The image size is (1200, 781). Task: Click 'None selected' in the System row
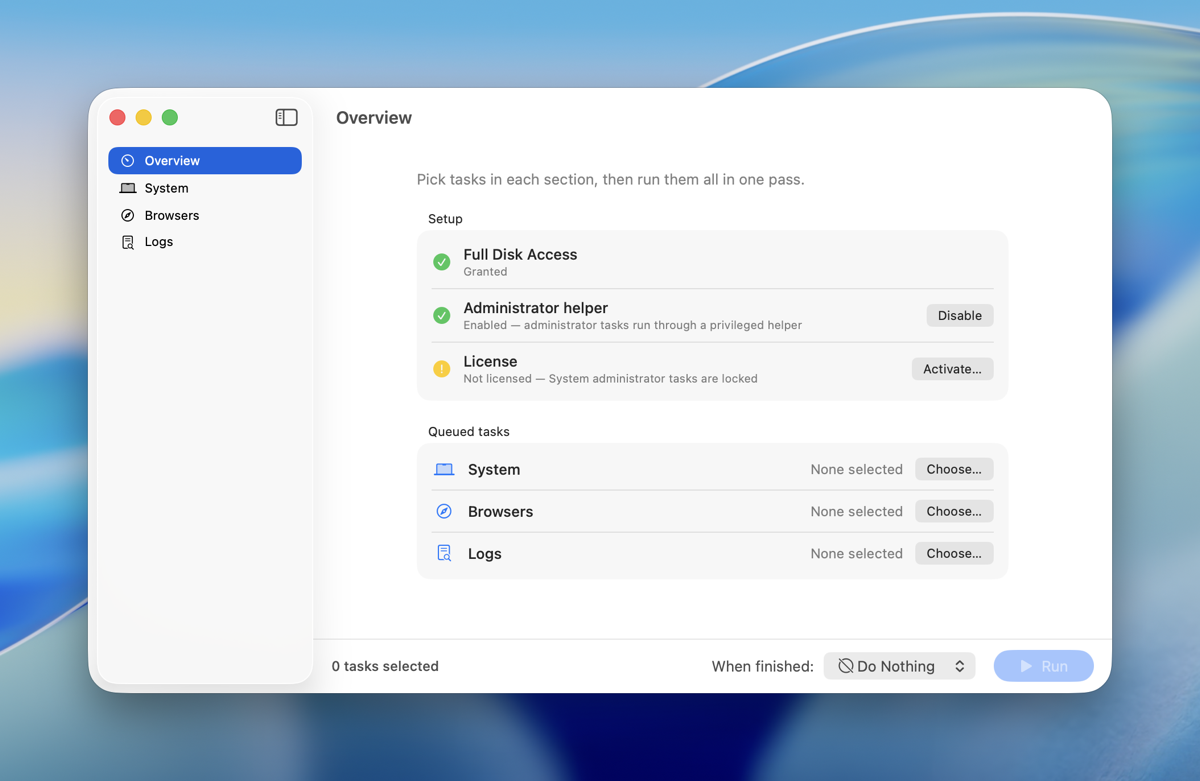(x=857, y=469)
